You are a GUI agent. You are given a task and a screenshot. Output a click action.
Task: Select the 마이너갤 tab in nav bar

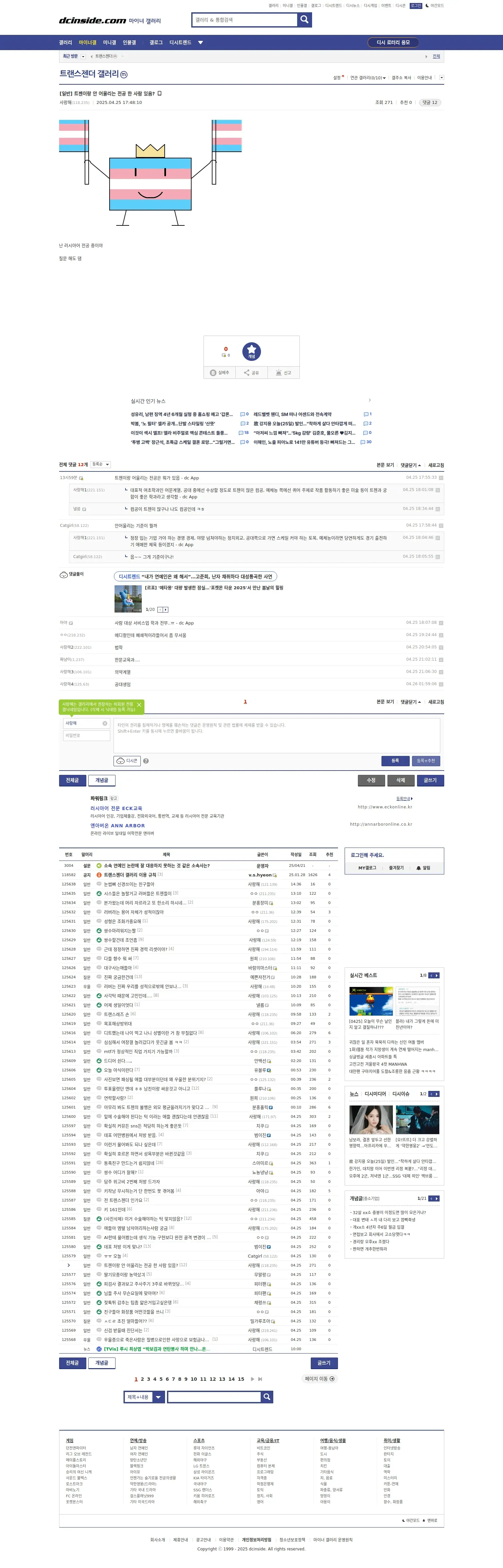click(x=88, y=42)
